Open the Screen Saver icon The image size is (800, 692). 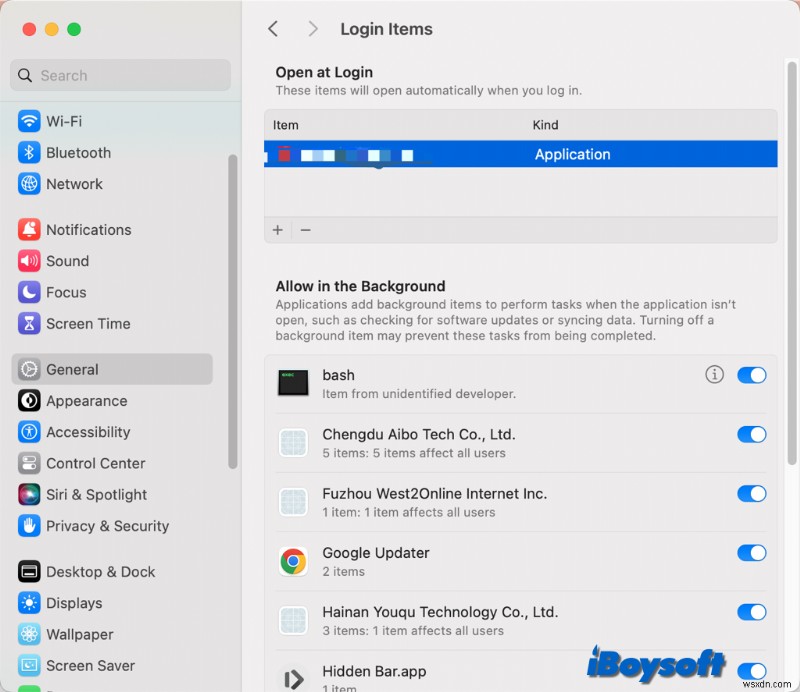click(x=29, y=665)
